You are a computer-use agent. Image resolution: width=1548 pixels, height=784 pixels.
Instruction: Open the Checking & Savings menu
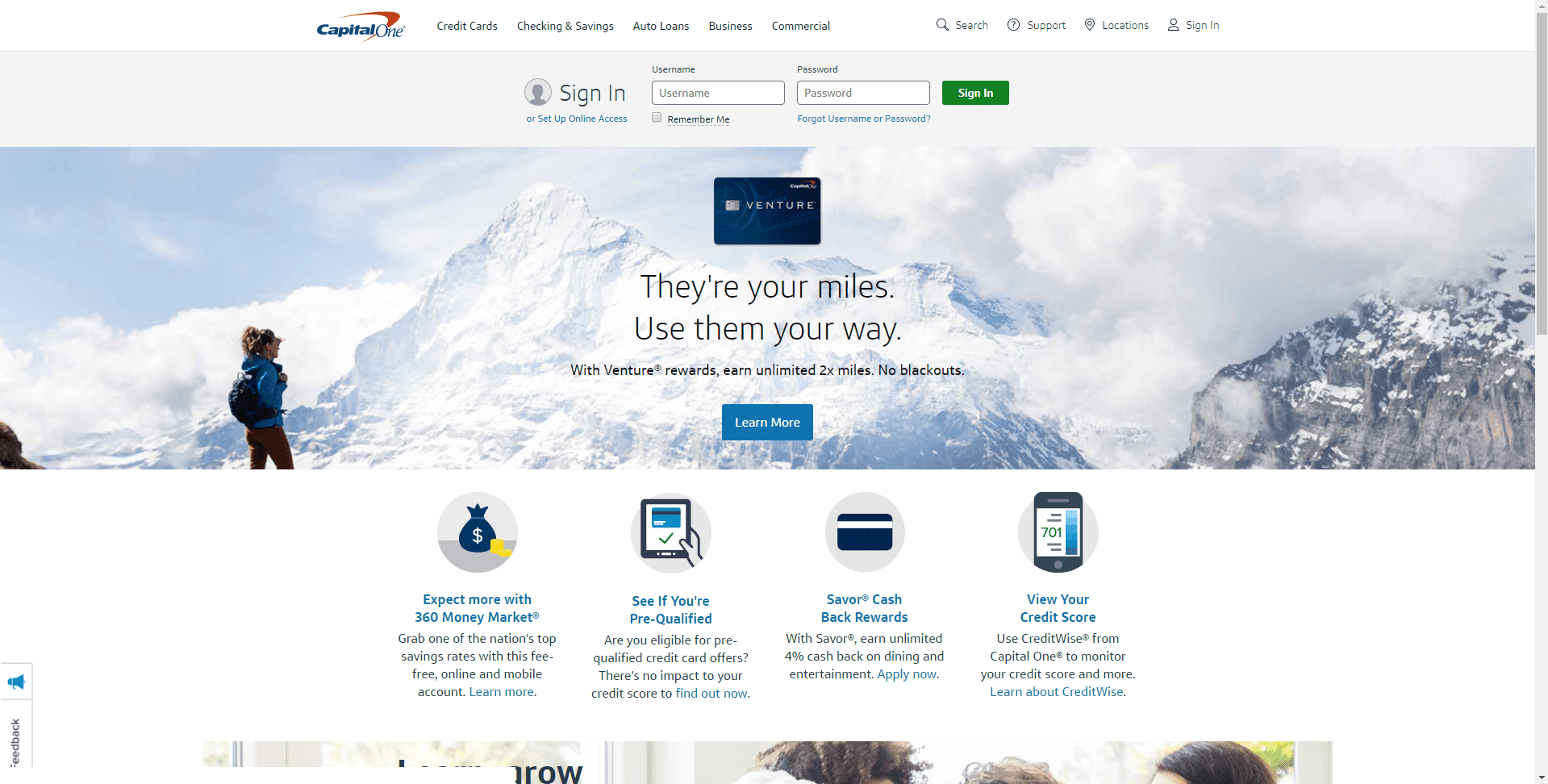pyautogui.click(x=565, y=26)
